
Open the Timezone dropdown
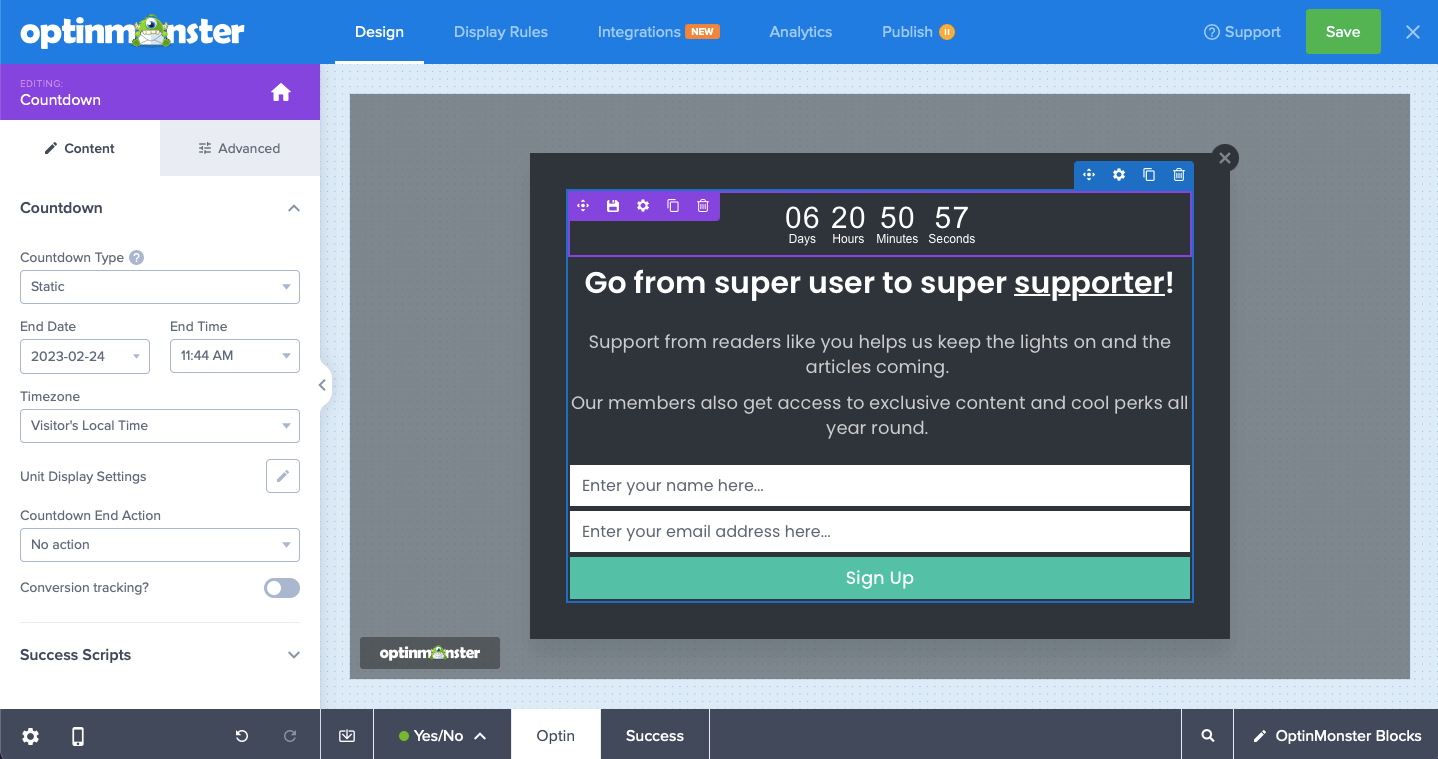[x=159, y=426]
